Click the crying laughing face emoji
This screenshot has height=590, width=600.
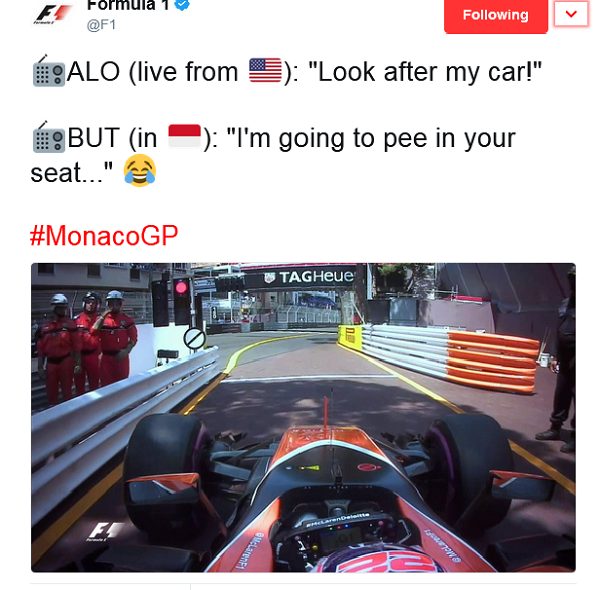click(x=140, y=171)
